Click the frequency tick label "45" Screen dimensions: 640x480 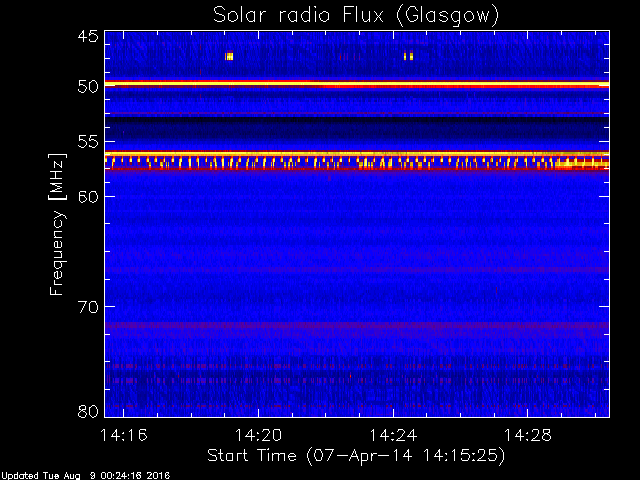tap(88, 36)
